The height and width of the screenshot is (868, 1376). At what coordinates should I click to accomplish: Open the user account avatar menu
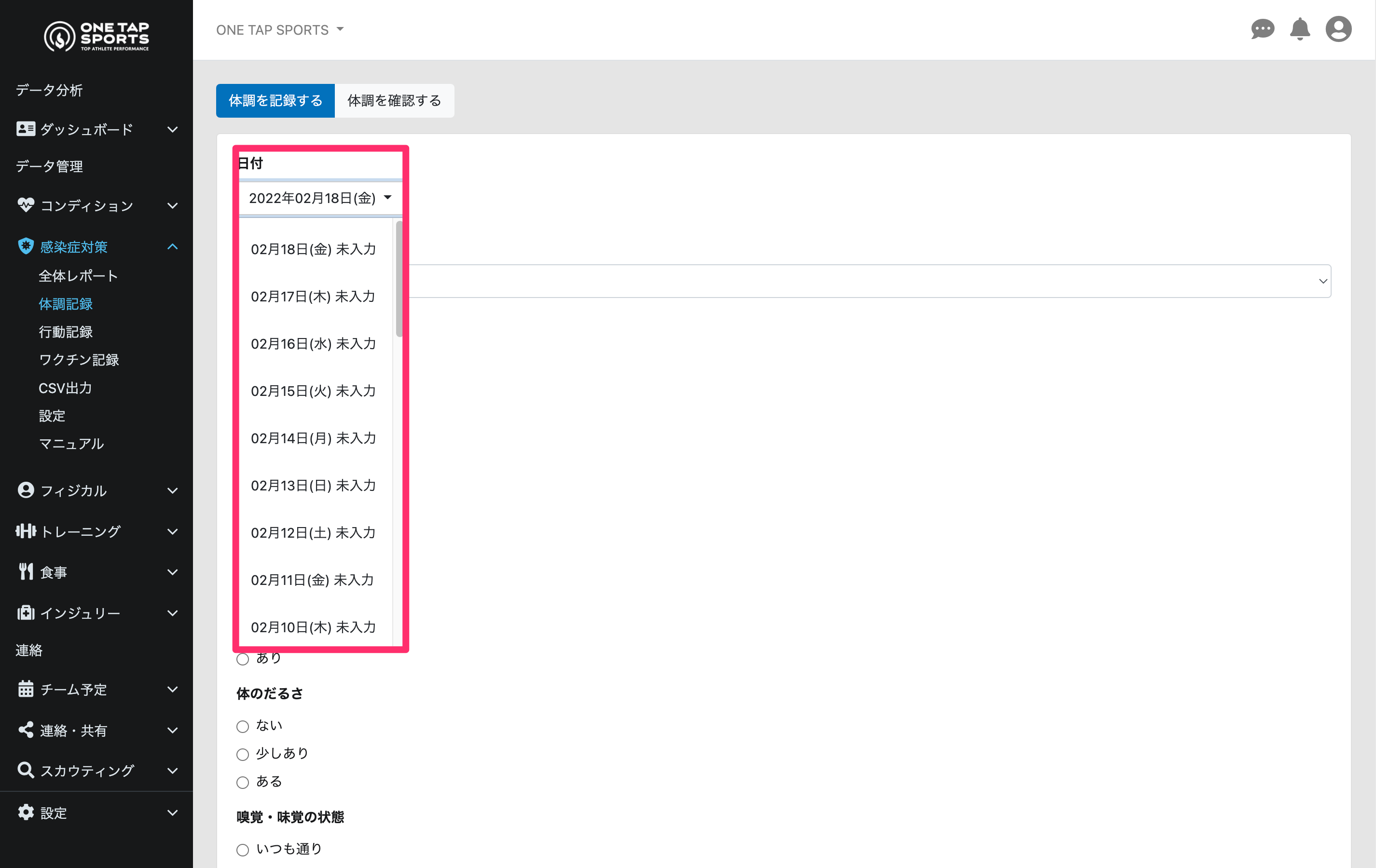tap(1338, 29)
